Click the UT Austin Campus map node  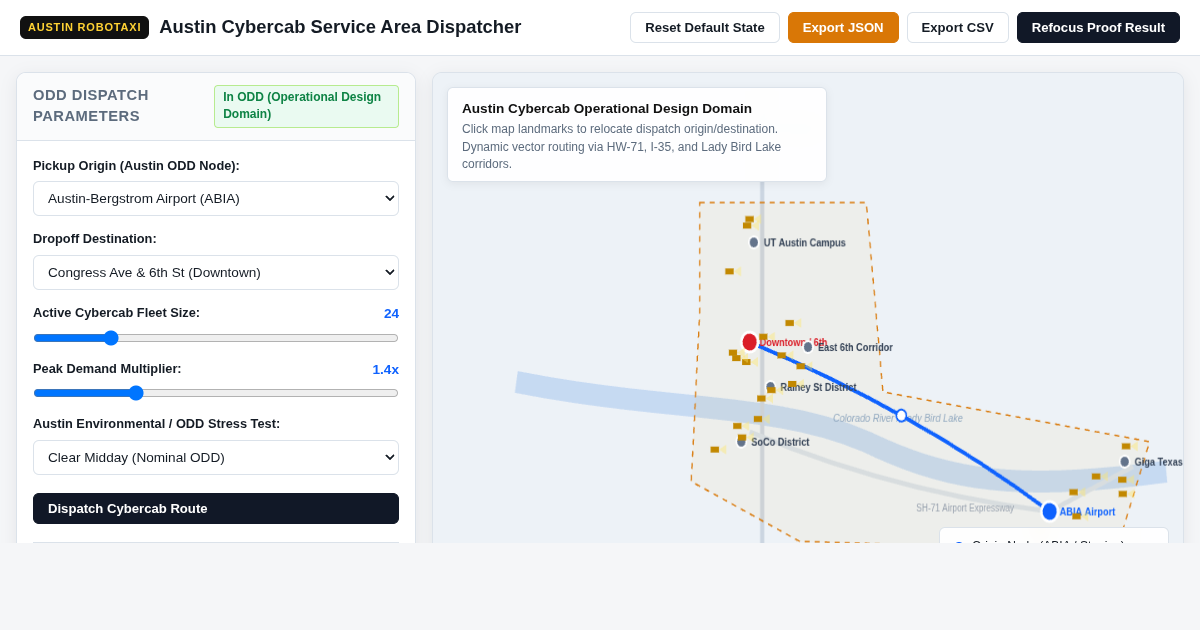754,242
